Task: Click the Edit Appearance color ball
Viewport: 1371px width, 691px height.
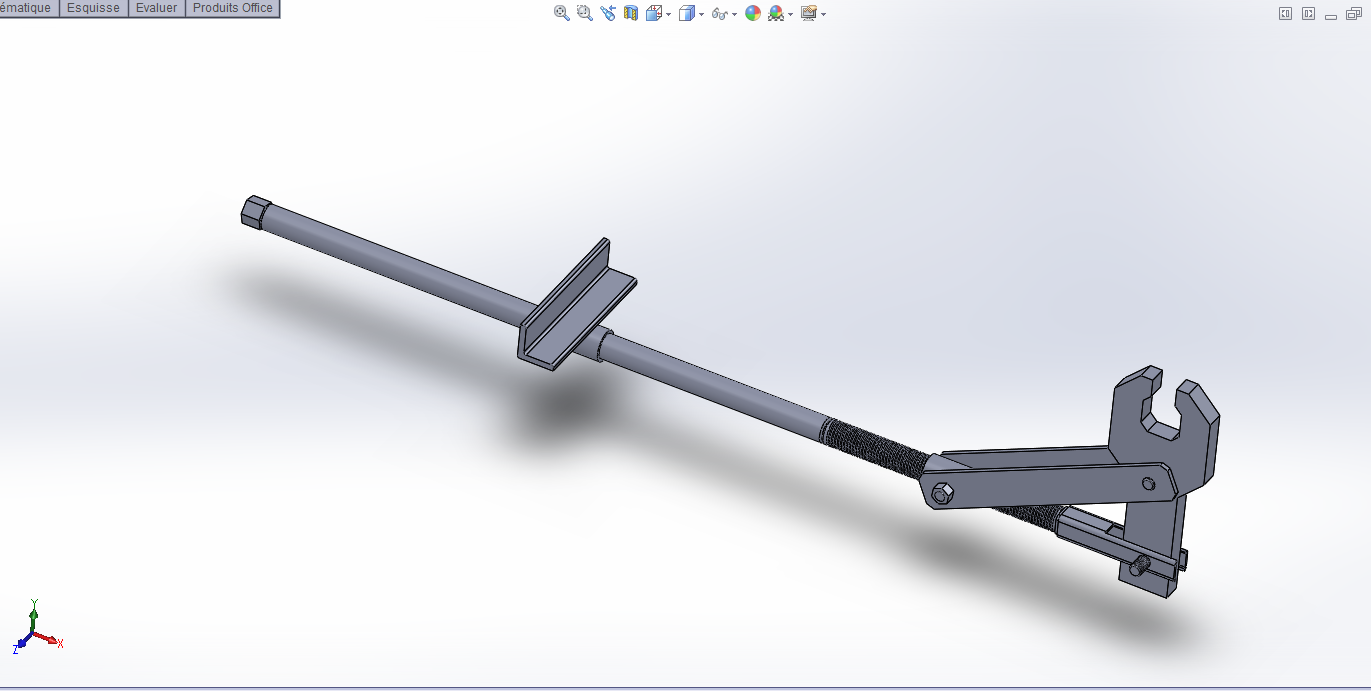Action: (x=753, y=13)
